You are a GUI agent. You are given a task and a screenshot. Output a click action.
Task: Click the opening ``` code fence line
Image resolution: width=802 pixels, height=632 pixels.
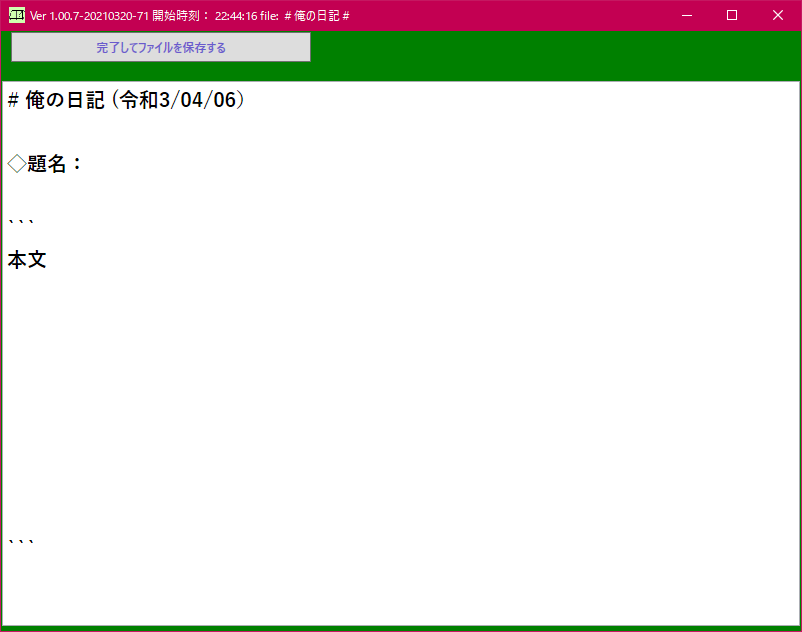point(21,222)
